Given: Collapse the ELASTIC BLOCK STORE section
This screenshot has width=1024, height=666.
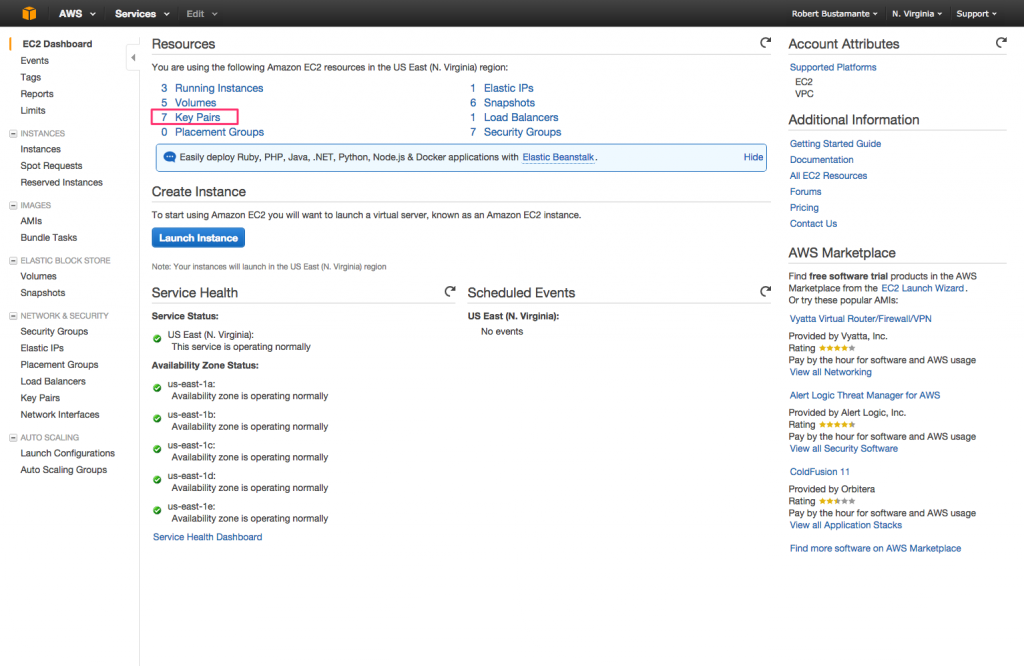Looking at the screenshot, I should click(x=12, y=261).
